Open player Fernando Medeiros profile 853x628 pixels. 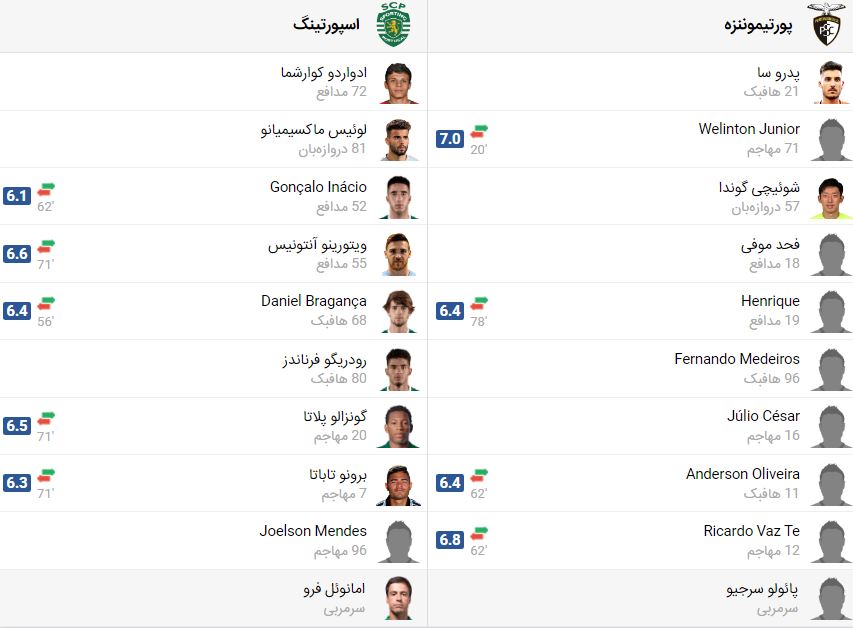[736, 358]
